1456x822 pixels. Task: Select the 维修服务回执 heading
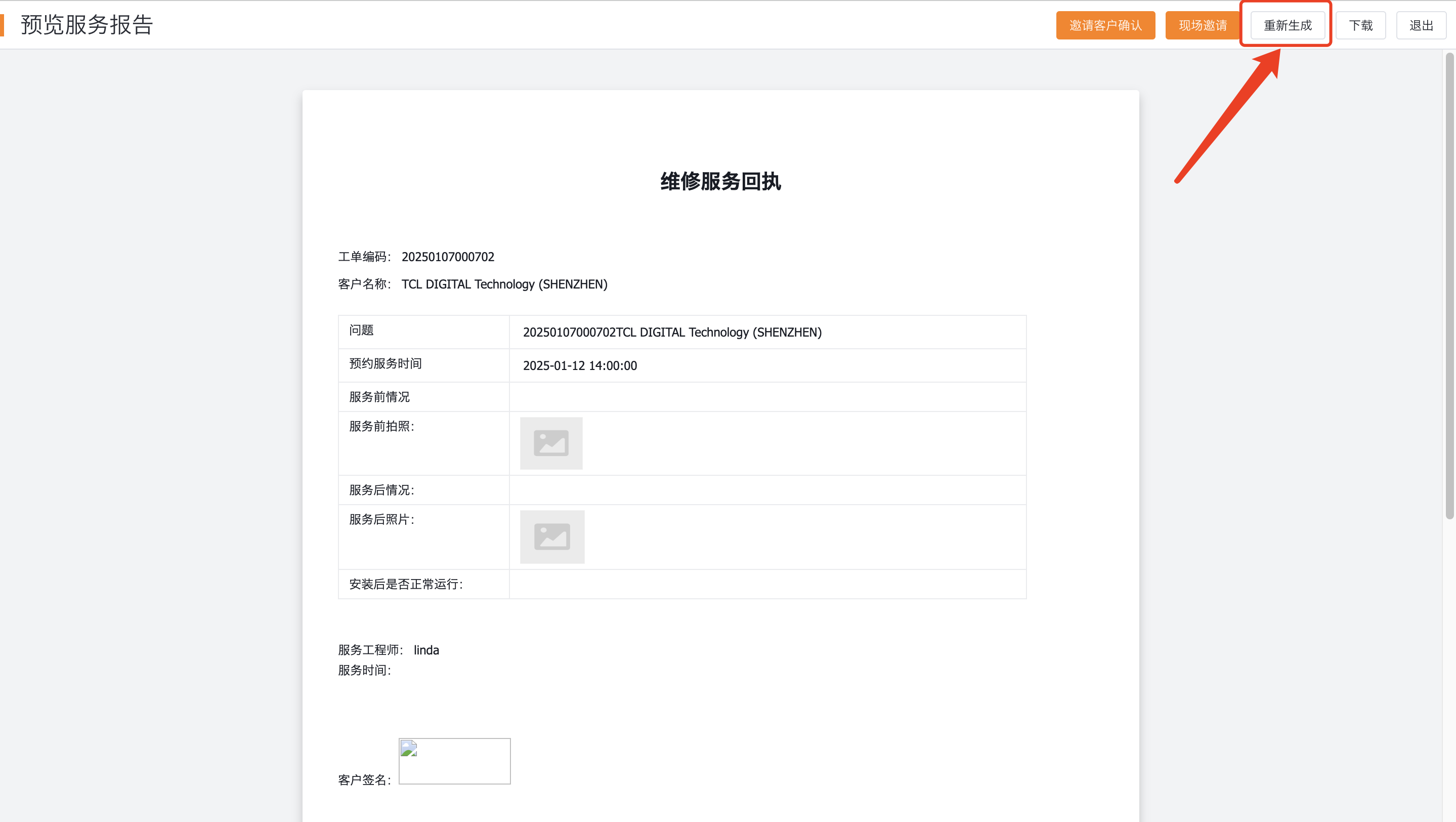click(720, 182)
